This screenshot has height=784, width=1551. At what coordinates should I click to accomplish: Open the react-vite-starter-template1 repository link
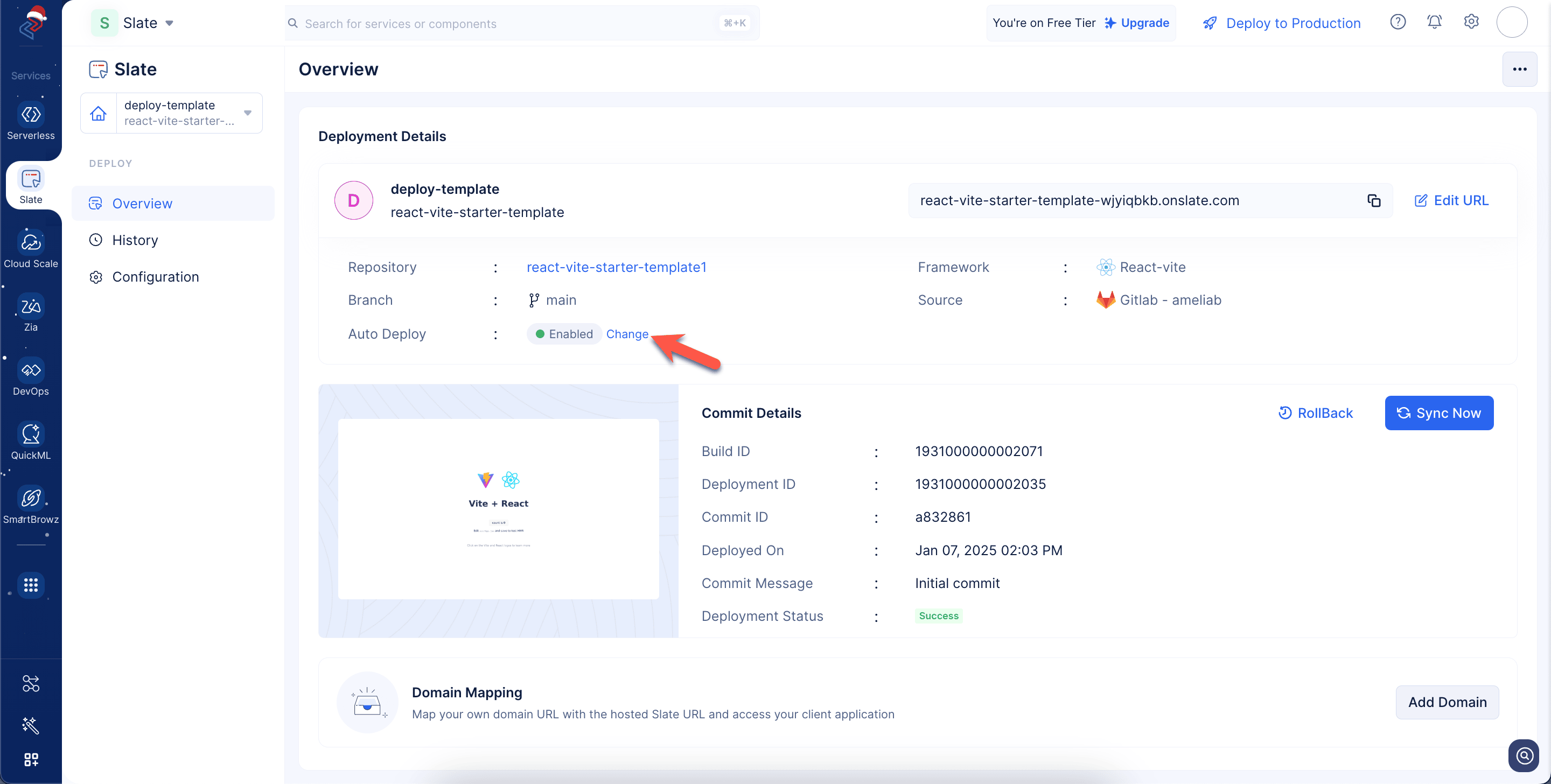[x=616, y=268]
